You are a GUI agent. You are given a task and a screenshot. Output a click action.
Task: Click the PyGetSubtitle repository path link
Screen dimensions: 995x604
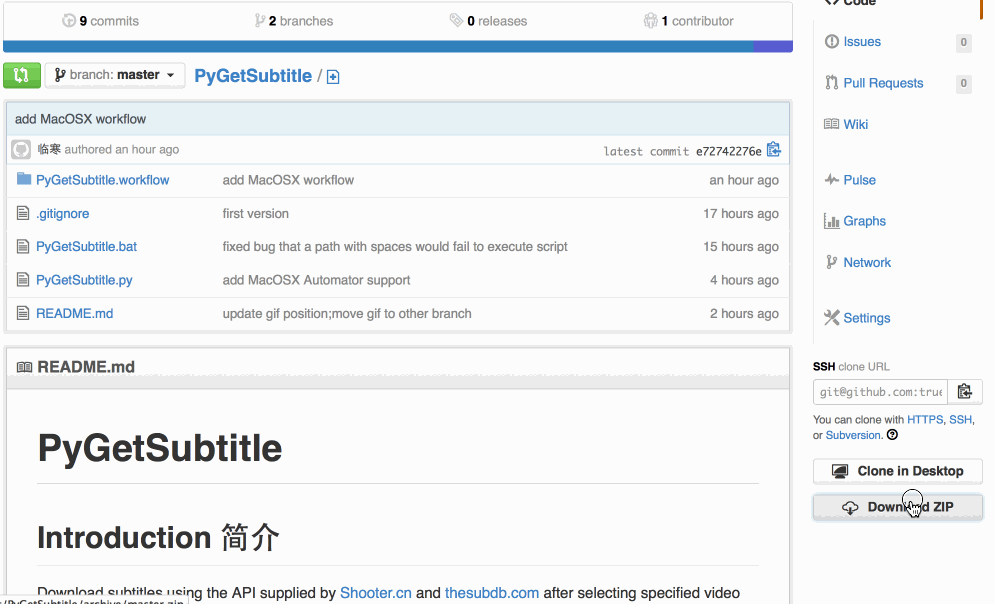pos(253,76)
